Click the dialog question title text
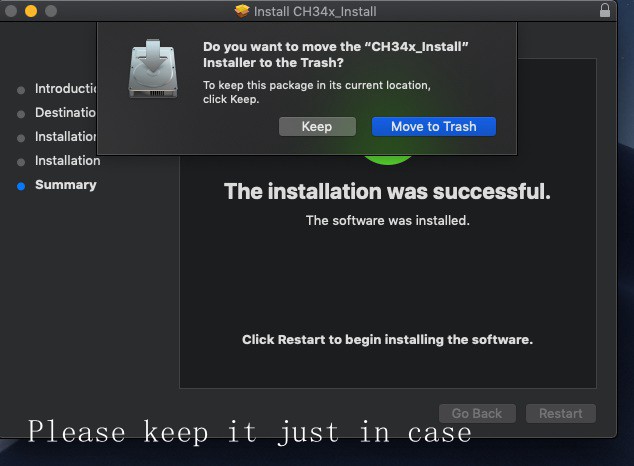 point(335,55)
